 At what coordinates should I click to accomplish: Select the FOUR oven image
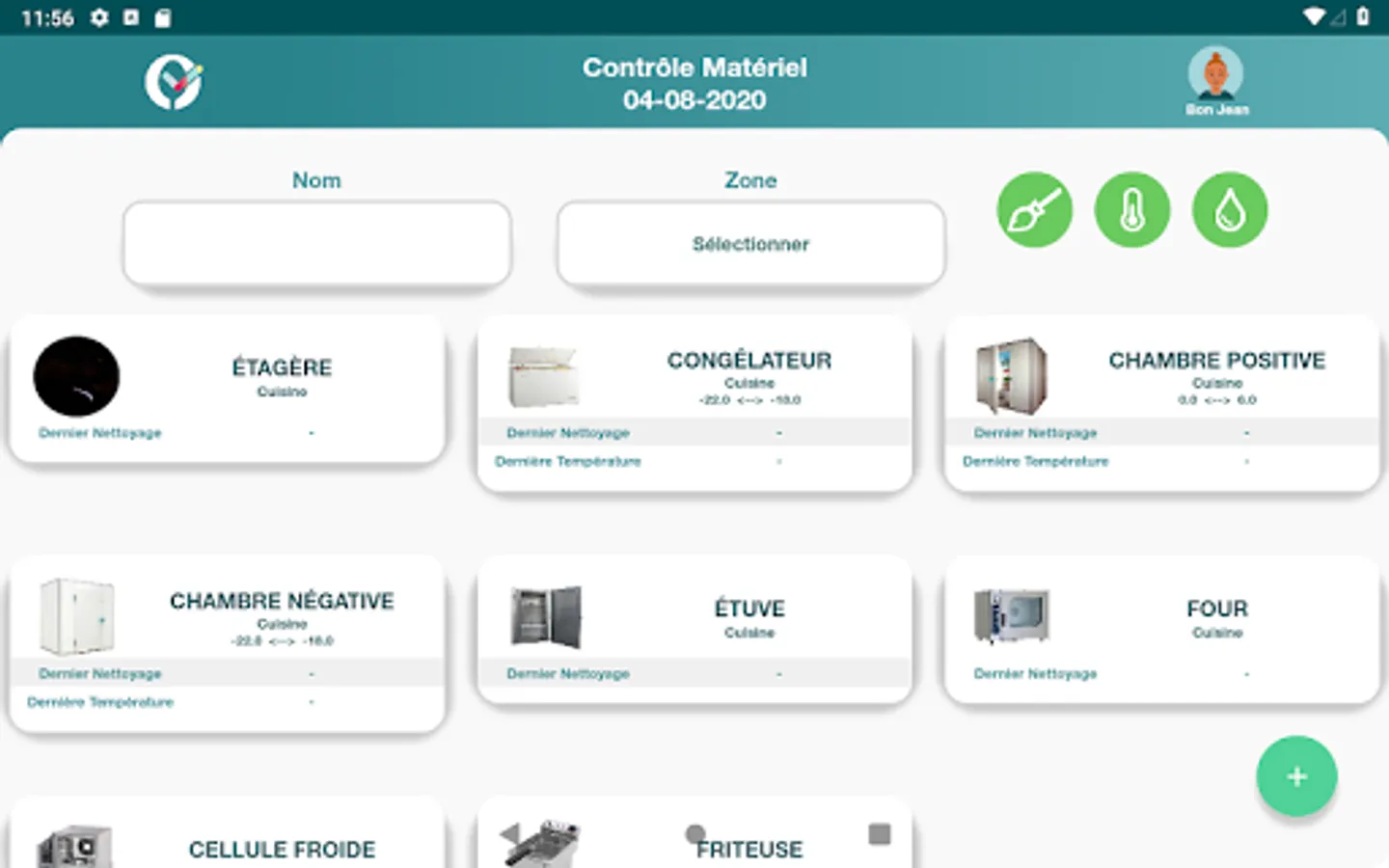pos(1011,615)
